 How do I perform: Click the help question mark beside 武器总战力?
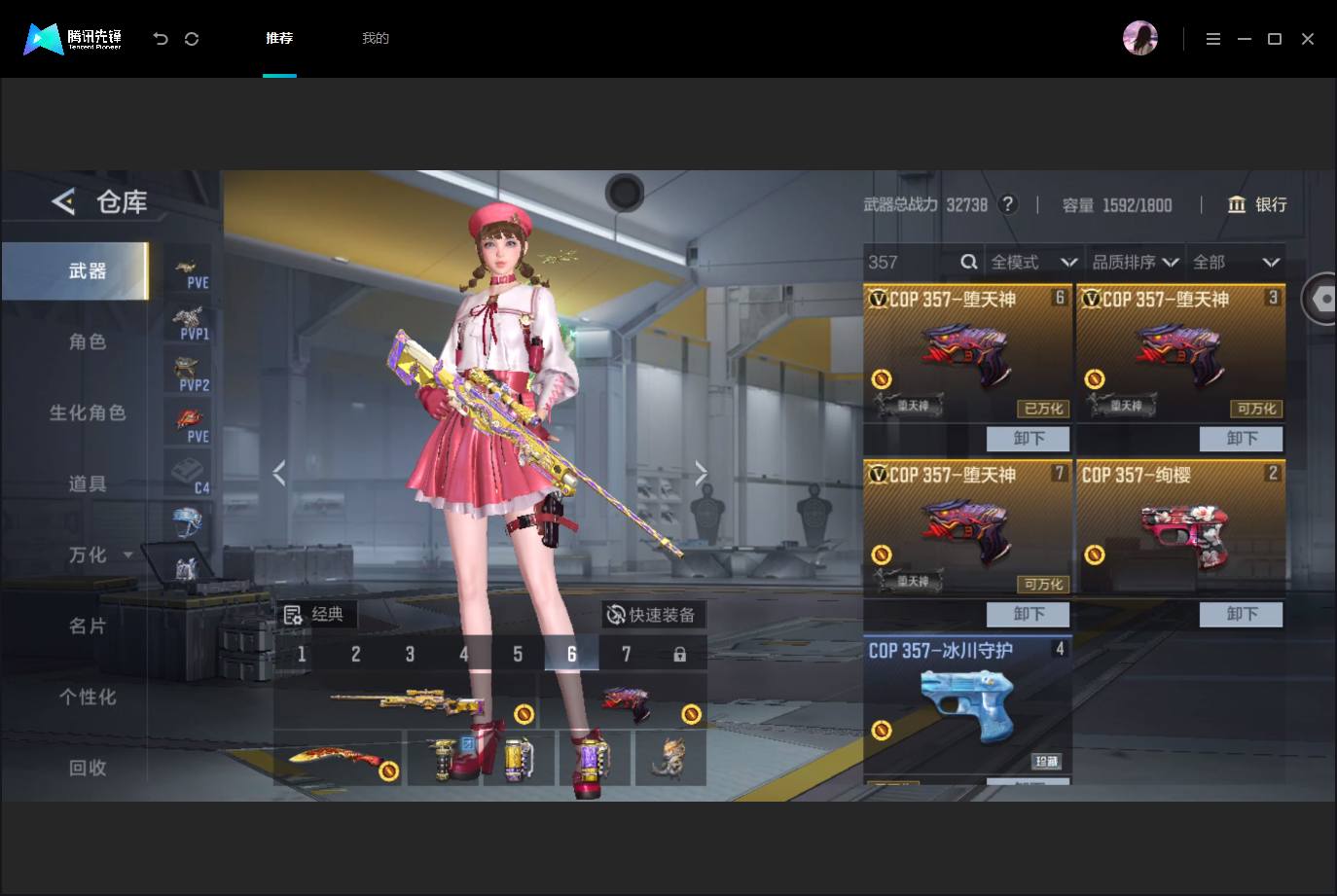(1008, 204)
